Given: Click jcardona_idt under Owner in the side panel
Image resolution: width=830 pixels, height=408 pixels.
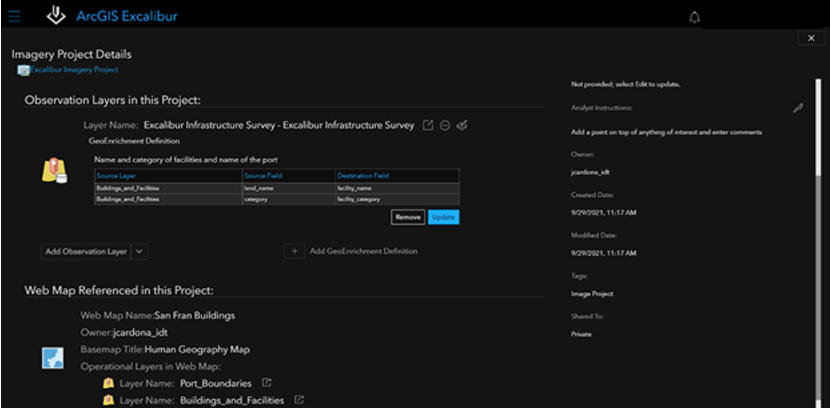Looking at the screenshot, I should tap(591, 173).
